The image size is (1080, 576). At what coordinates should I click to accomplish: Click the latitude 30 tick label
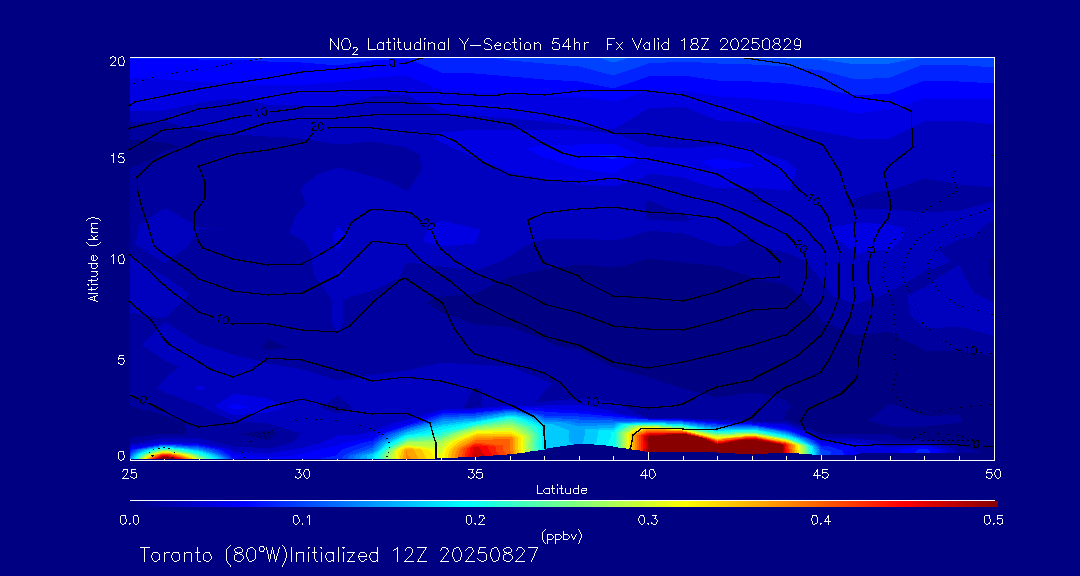pos(302,472)
